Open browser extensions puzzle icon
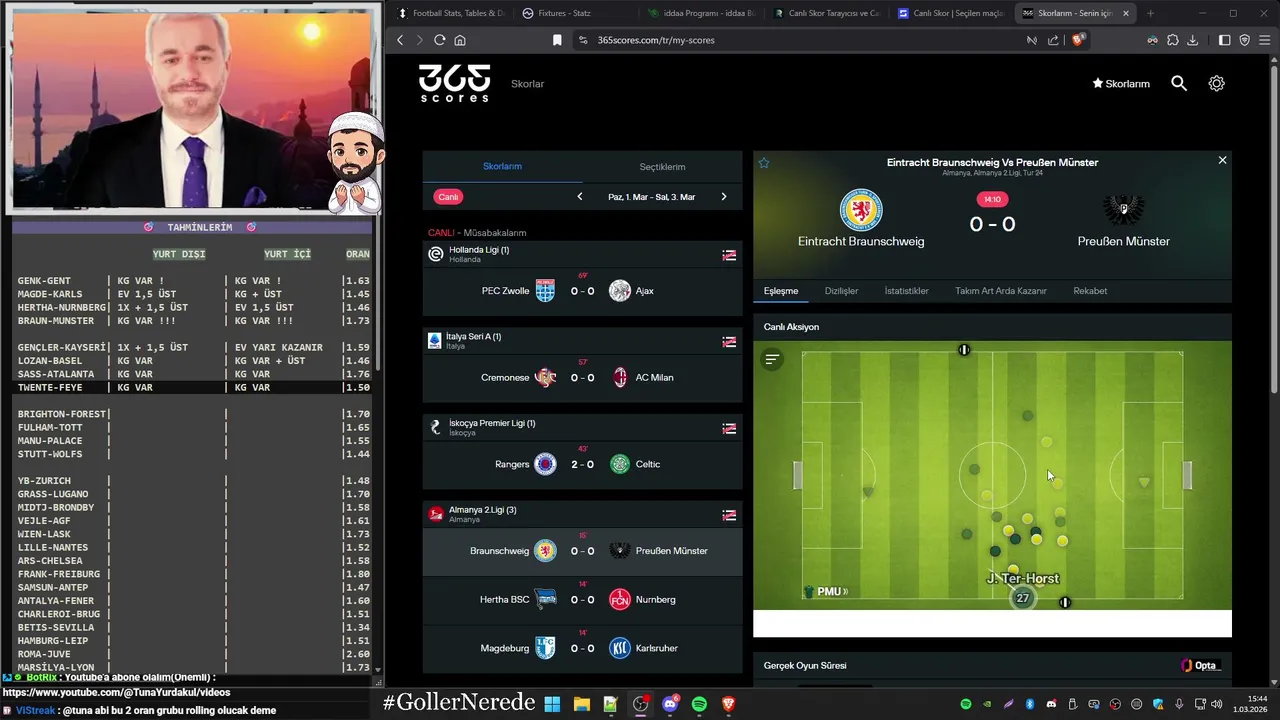 point(1172,40)
